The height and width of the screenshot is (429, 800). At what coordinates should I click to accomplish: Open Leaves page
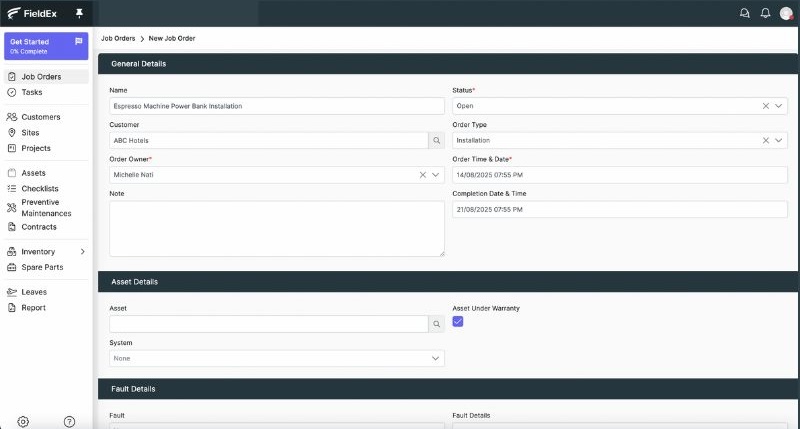pos(46,292)
